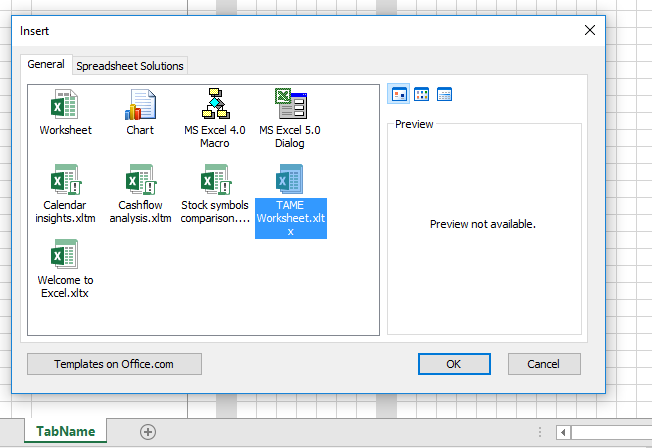Dismiss dialog with Cancel button

point(544,364)
